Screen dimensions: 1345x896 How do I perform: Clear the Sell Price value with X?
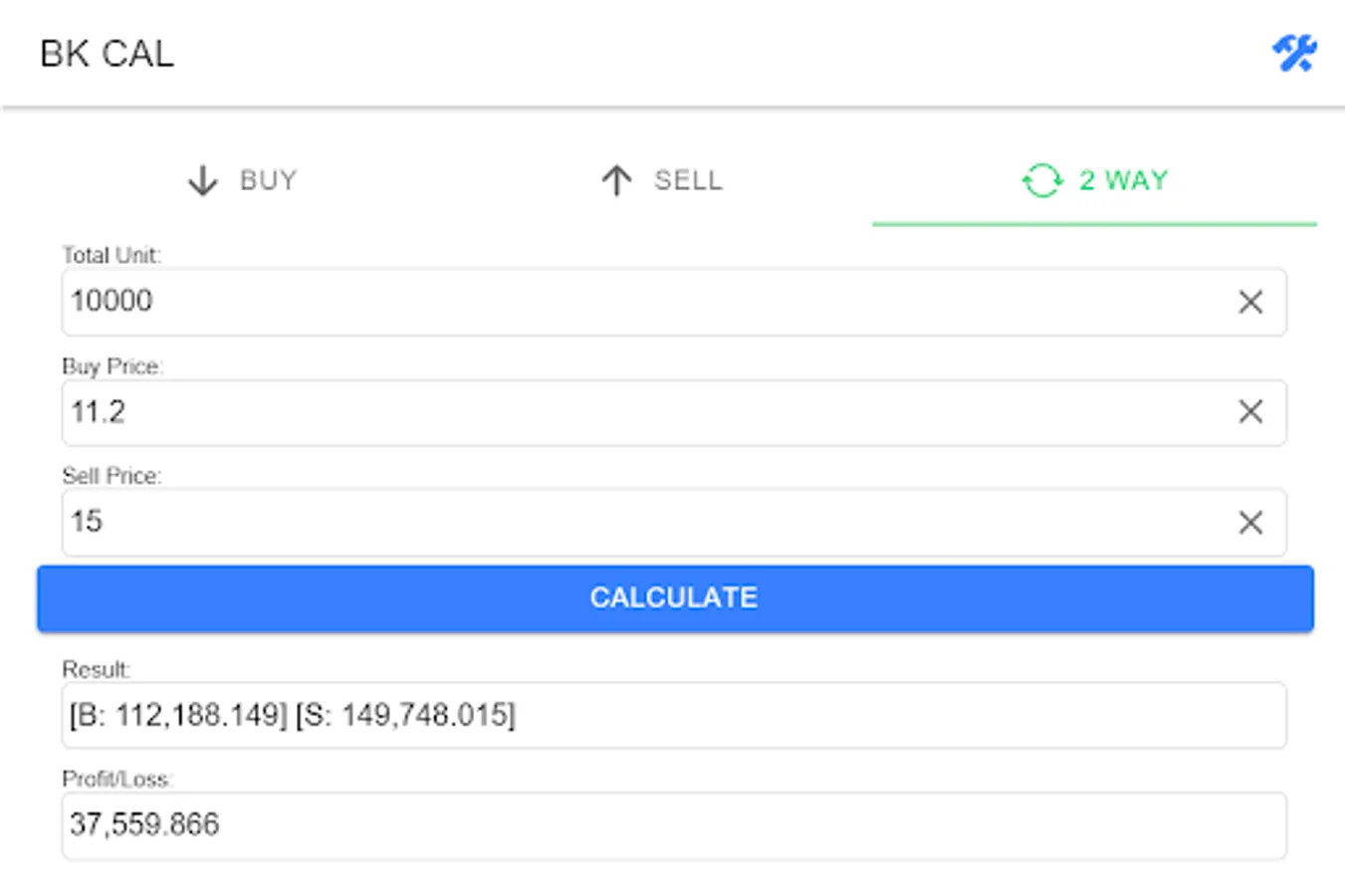tap(1250, 522)
